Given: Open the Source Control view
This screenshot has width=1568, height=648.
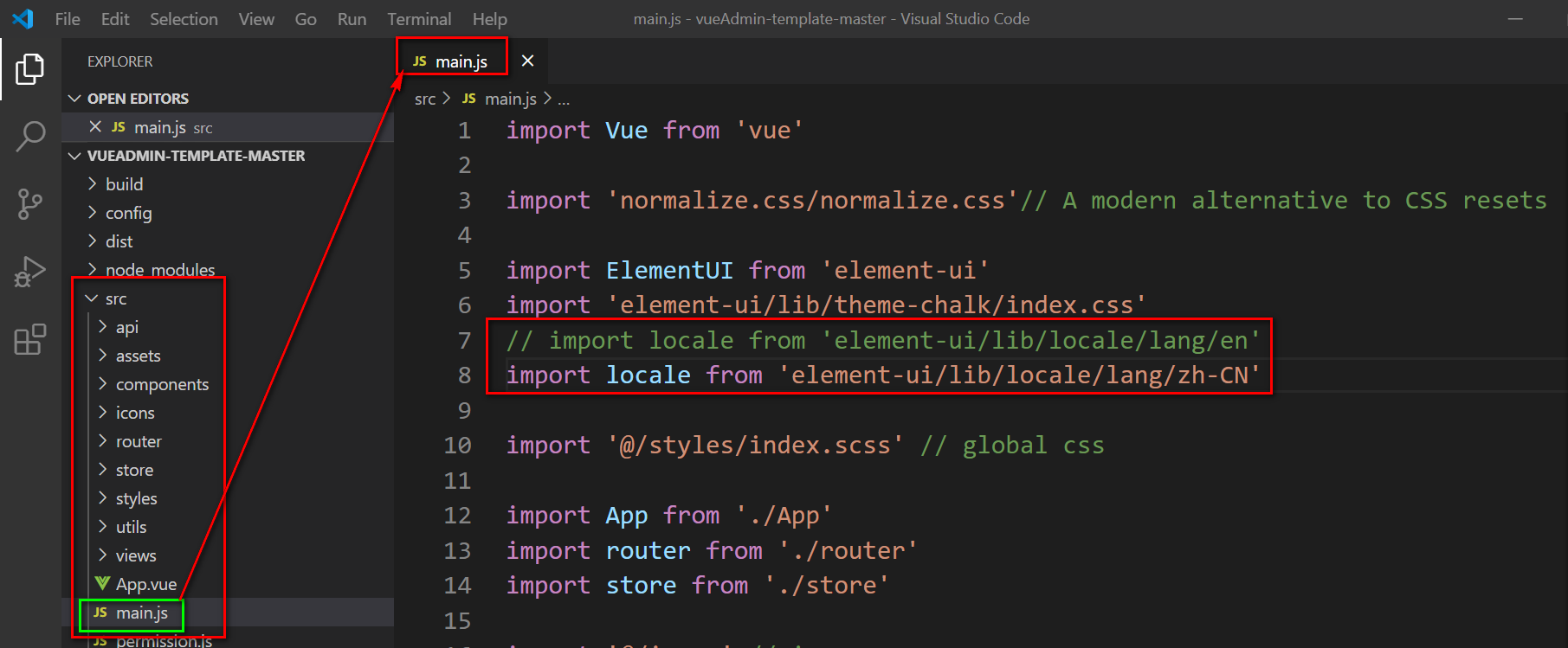Looking at the screenshot, I should [x=30, y=204].
